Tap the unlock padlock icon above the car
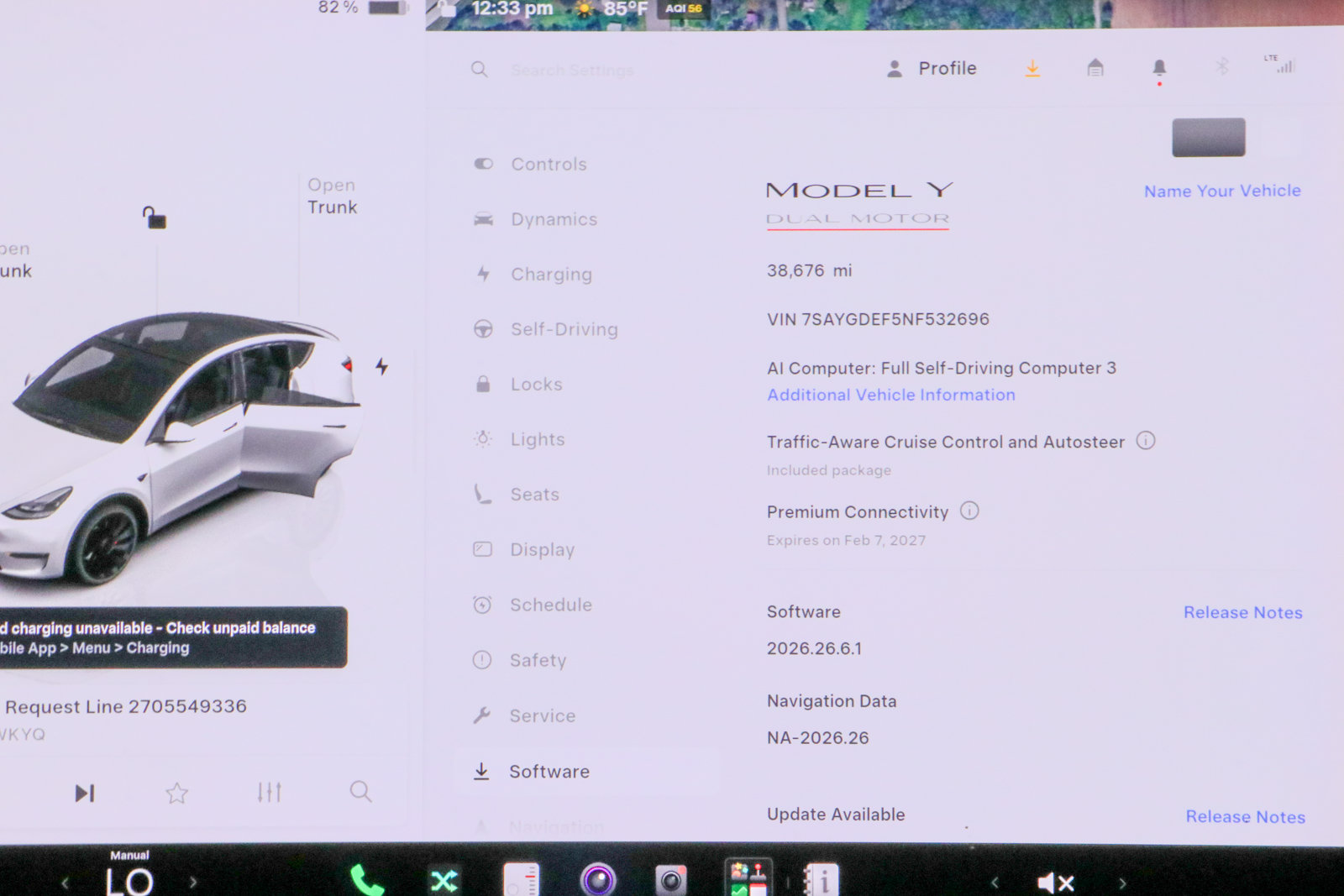1344x896 pixels. tap(154, 217)
